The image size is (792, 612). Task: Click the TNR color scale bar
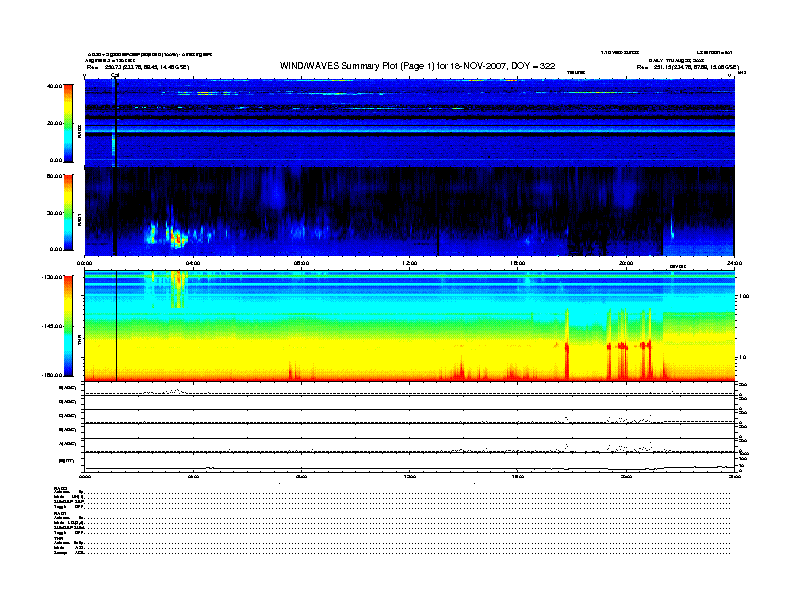[x=68, y=326]
